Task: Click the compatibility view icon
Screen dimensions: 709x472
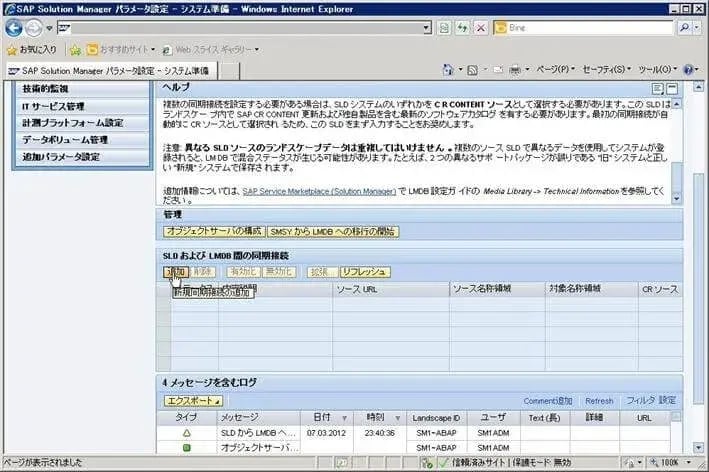Action: pyautogui.click(x=444, y=28)
